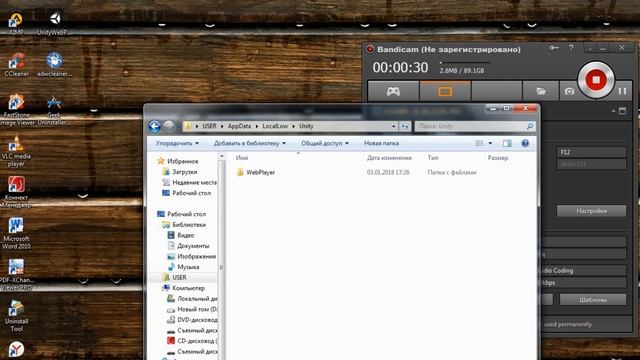Click Шаблоны button in Bandicam
Image resolution: width=640 pixels, height=360 pixels.
[593, 300]
